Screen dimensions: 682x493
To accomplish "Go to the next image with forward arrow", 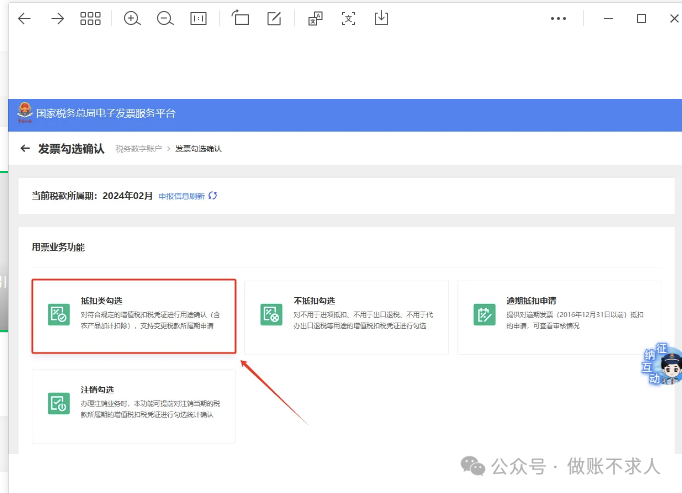I will (x=57, y=18).
